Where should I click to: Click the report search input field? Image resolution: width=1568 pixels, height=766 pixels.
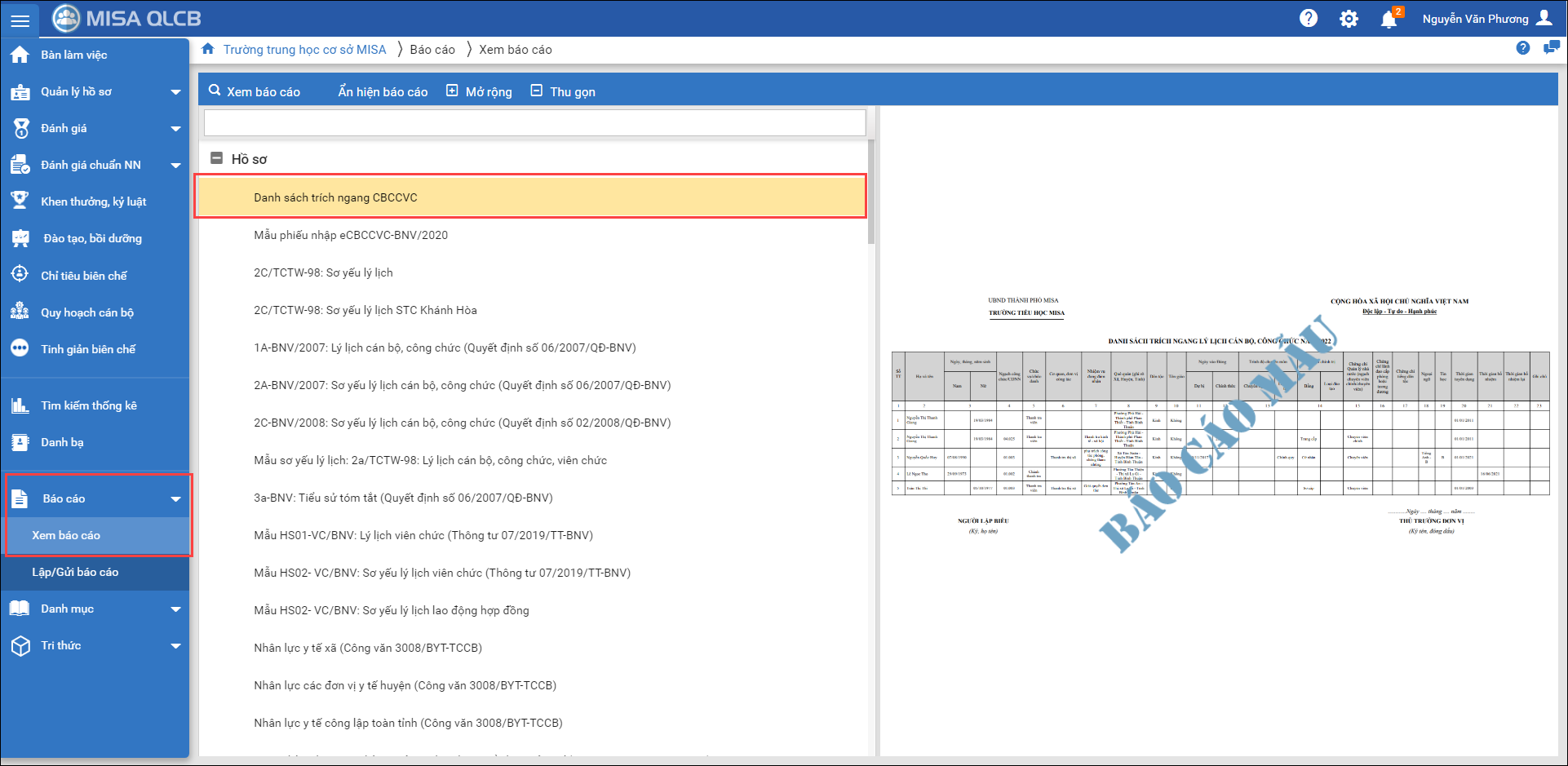point(534,123)
